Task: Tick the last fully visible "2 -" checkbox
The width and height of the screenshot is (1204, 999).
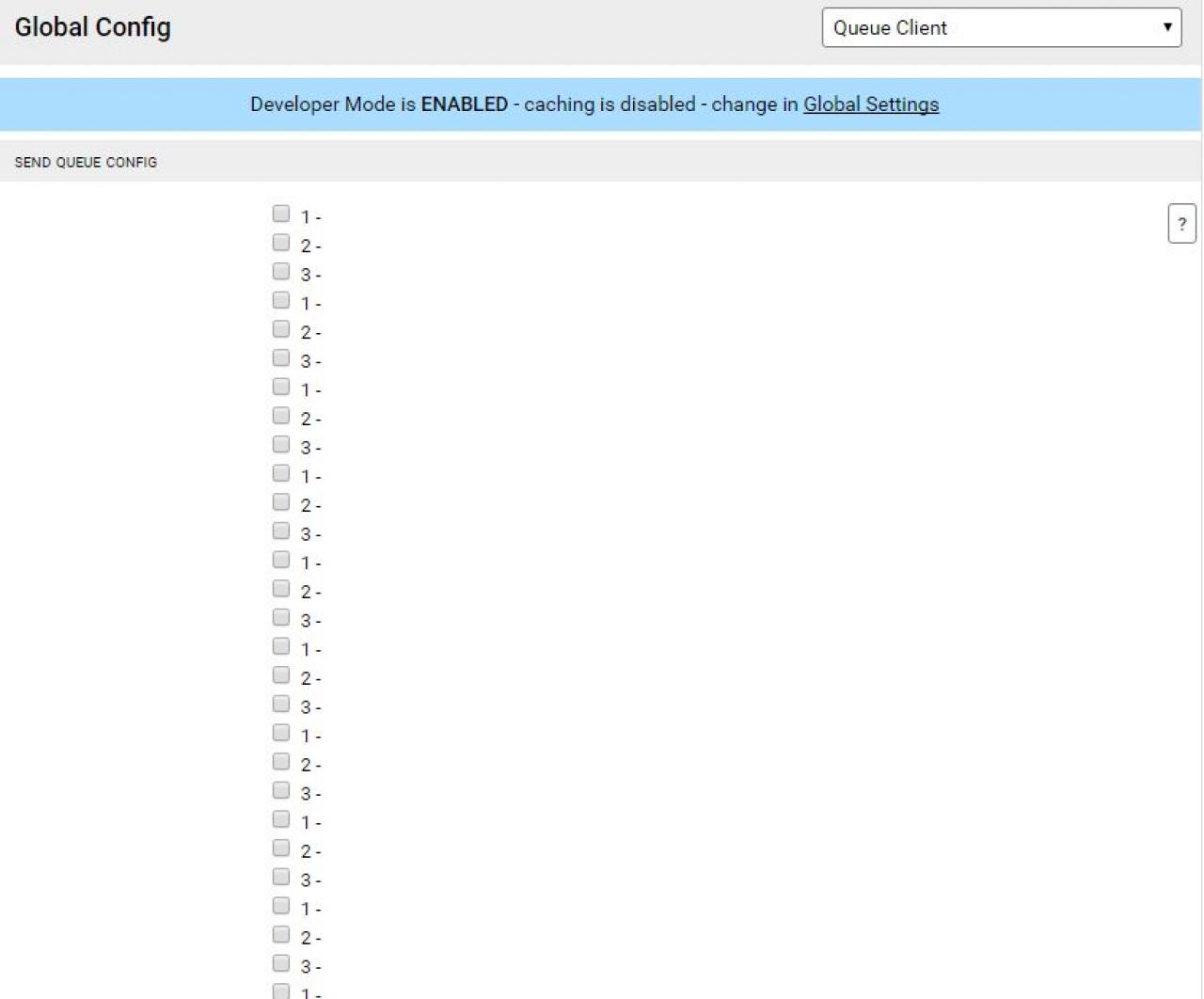Action: coord(281,934)
